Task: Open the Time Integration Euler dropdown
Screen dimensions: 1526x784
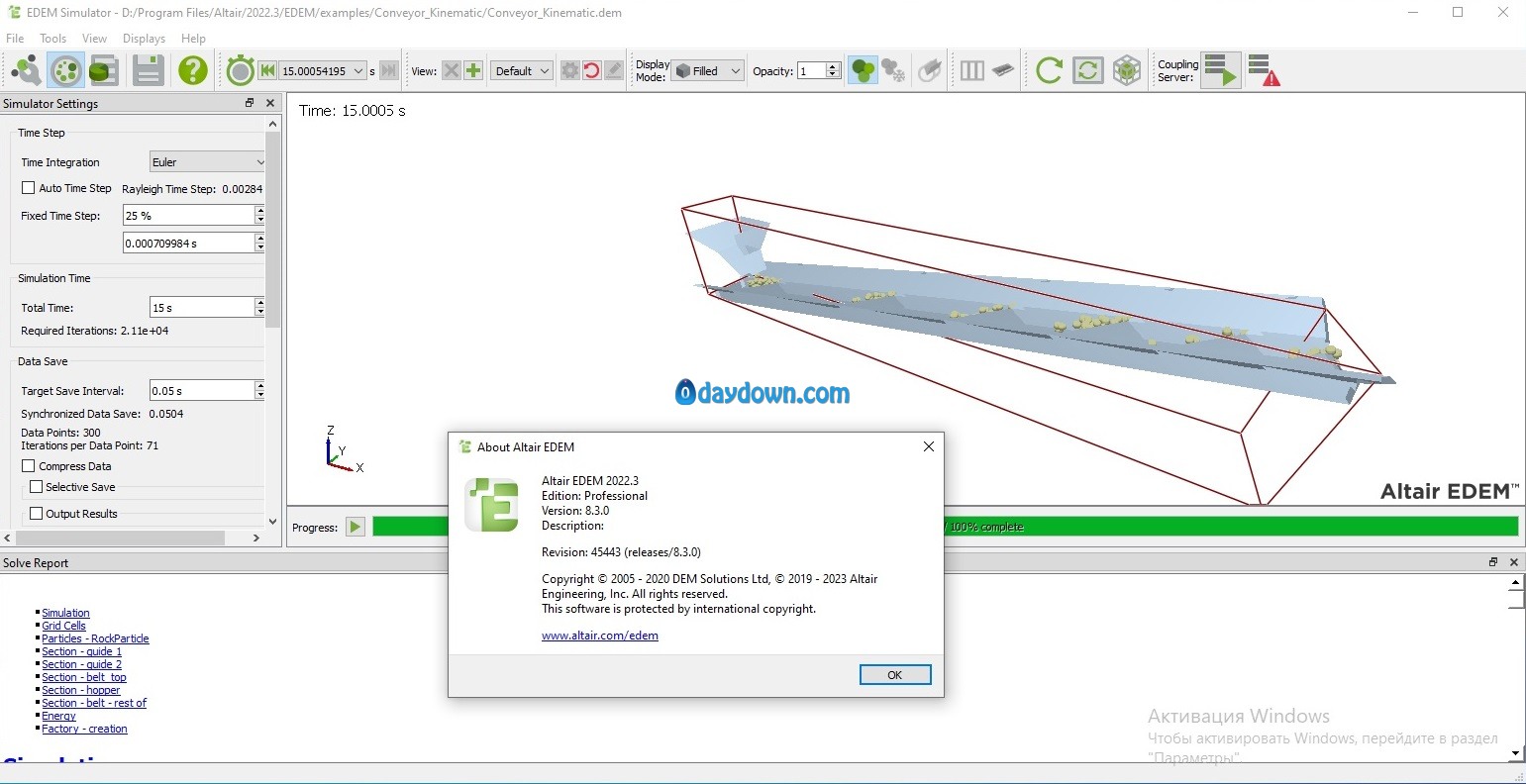Action: [207, 162]
